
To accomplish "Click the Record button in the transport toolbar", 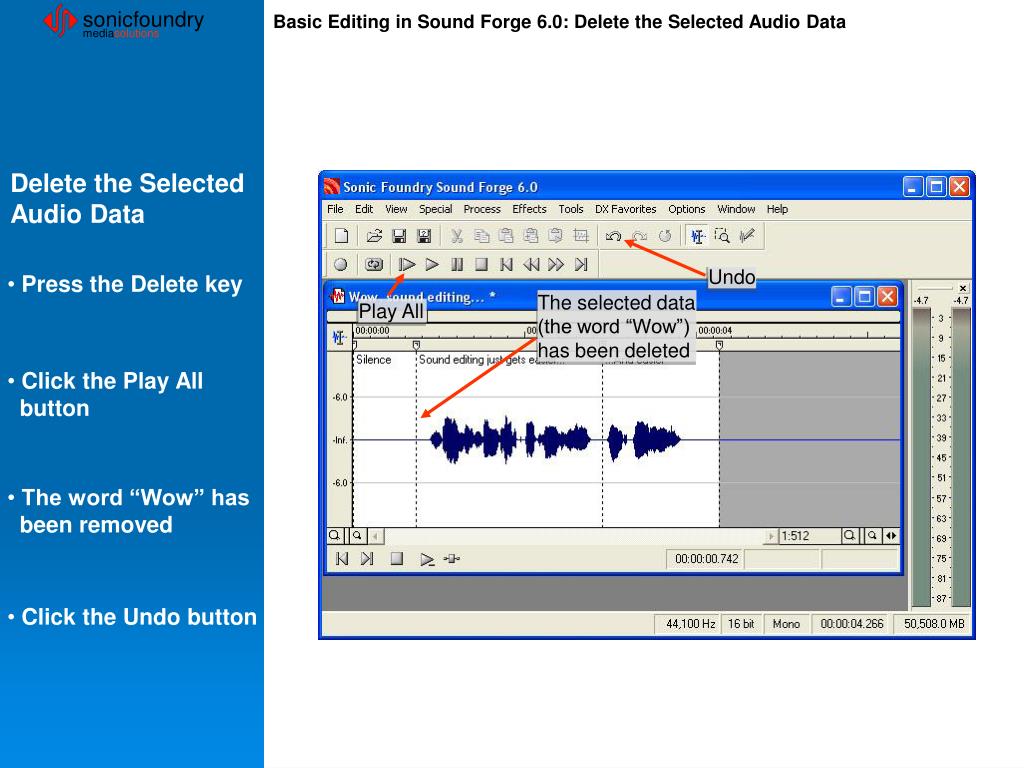I will [x=341, y=265].
